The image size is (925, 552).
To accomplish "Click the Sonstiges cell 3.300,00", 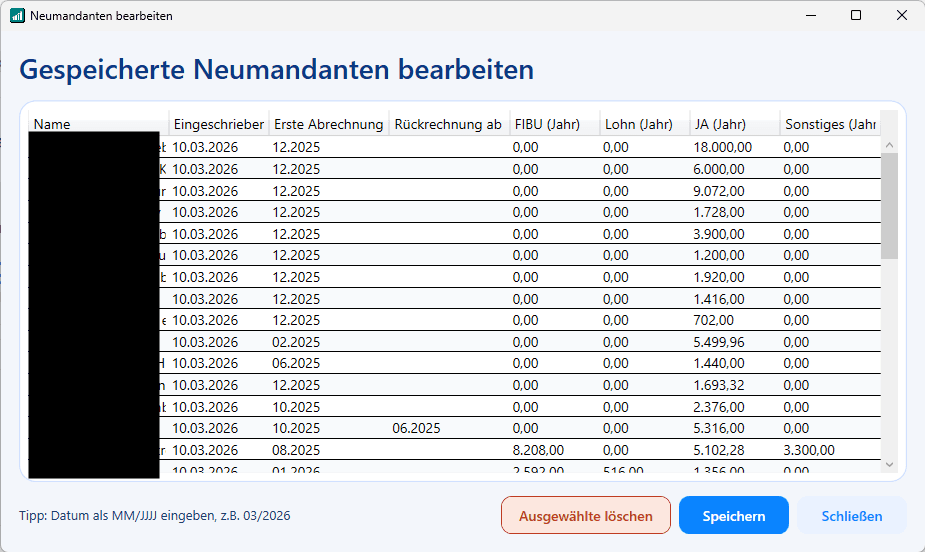I will click(x=831, y=450).
